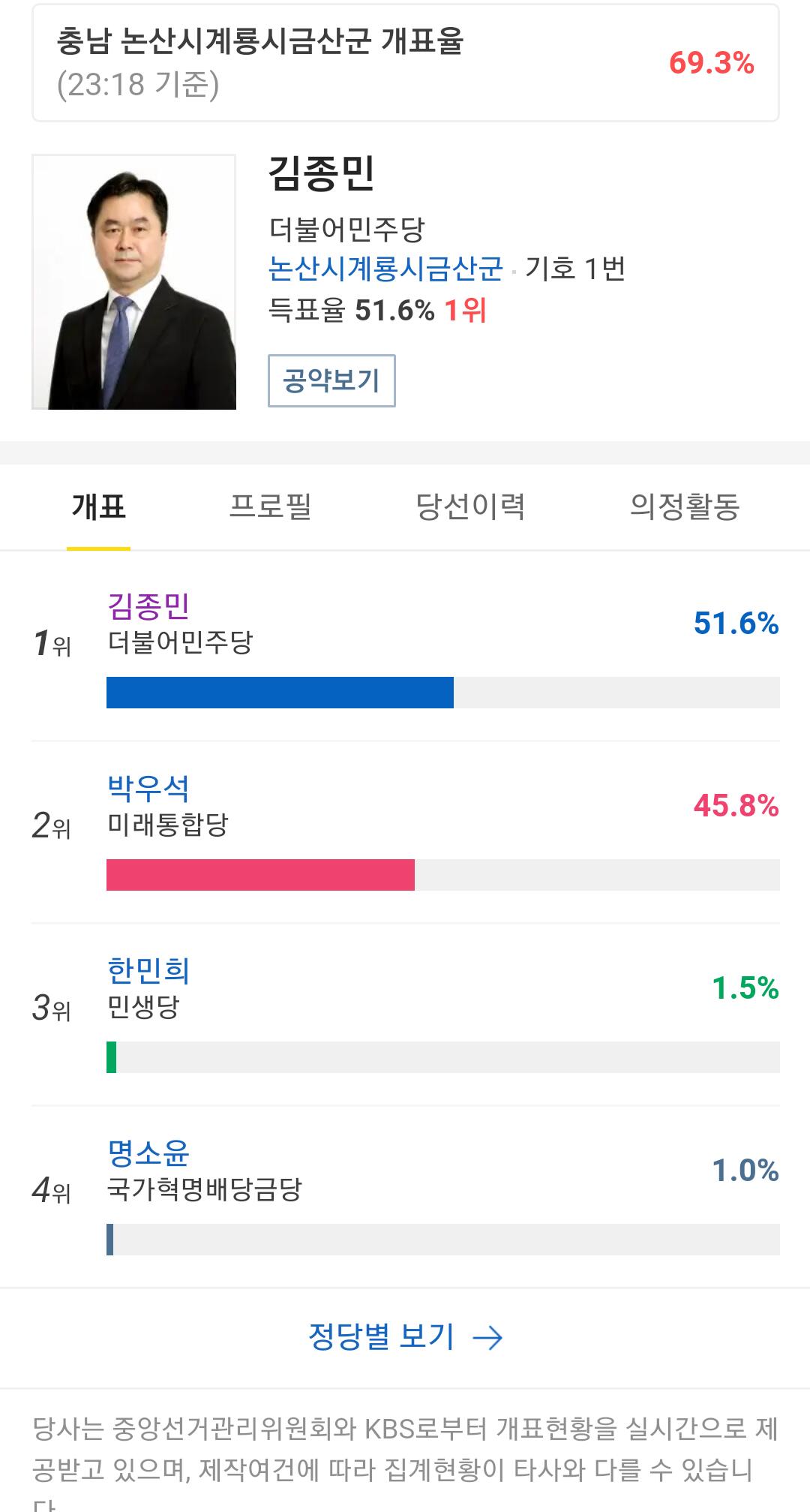Click candidate 명소윤 link
810x1512 pixels.
(x=148, y=1153)
